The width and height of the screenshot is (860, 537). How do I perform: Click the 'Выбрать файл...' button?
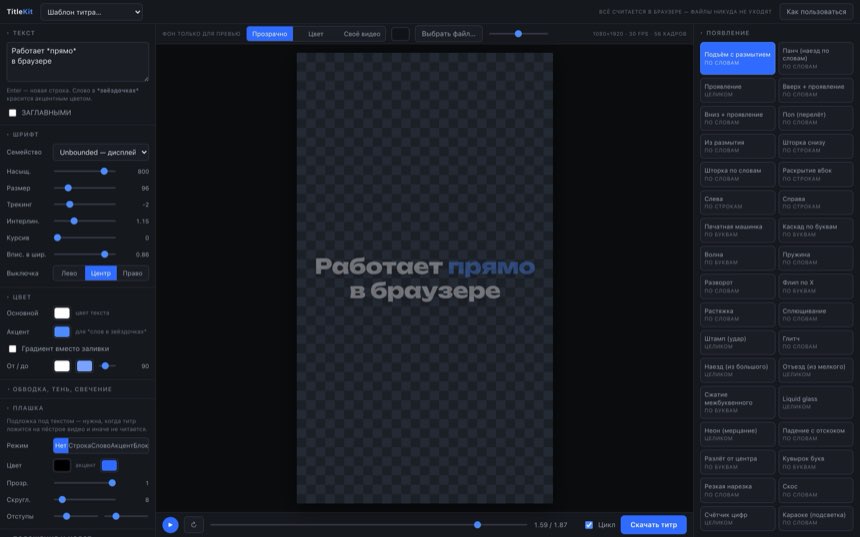coord(449,34)
